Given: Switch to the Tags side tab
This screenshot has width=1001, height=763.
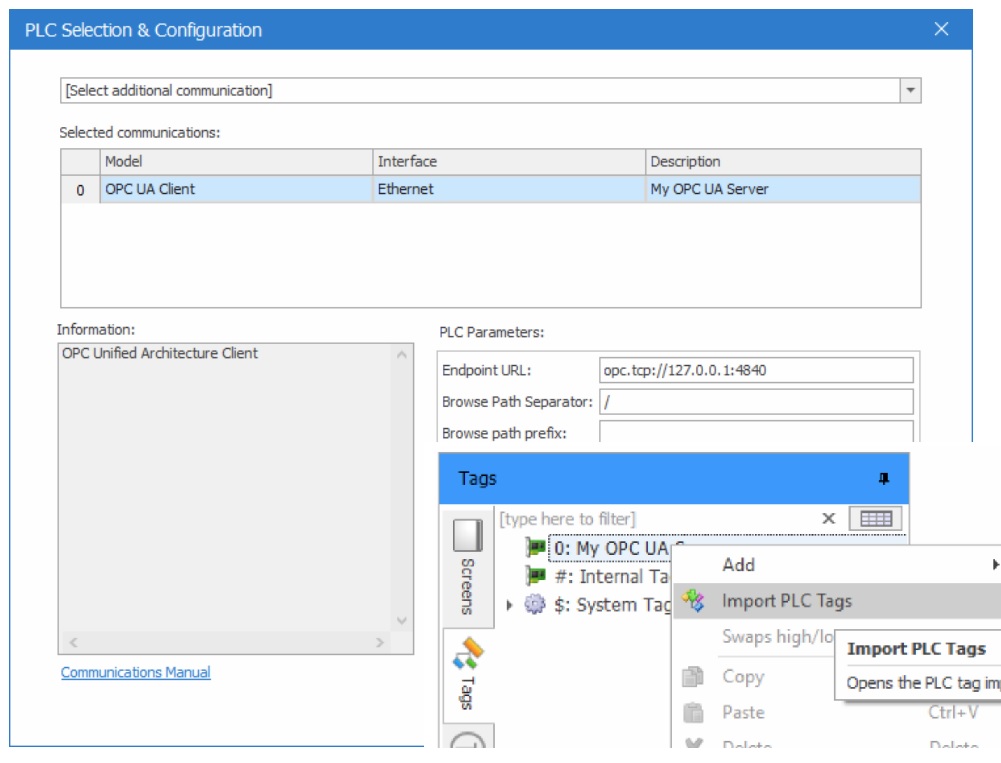Looking at the screenshot, I should pos(467,673).
